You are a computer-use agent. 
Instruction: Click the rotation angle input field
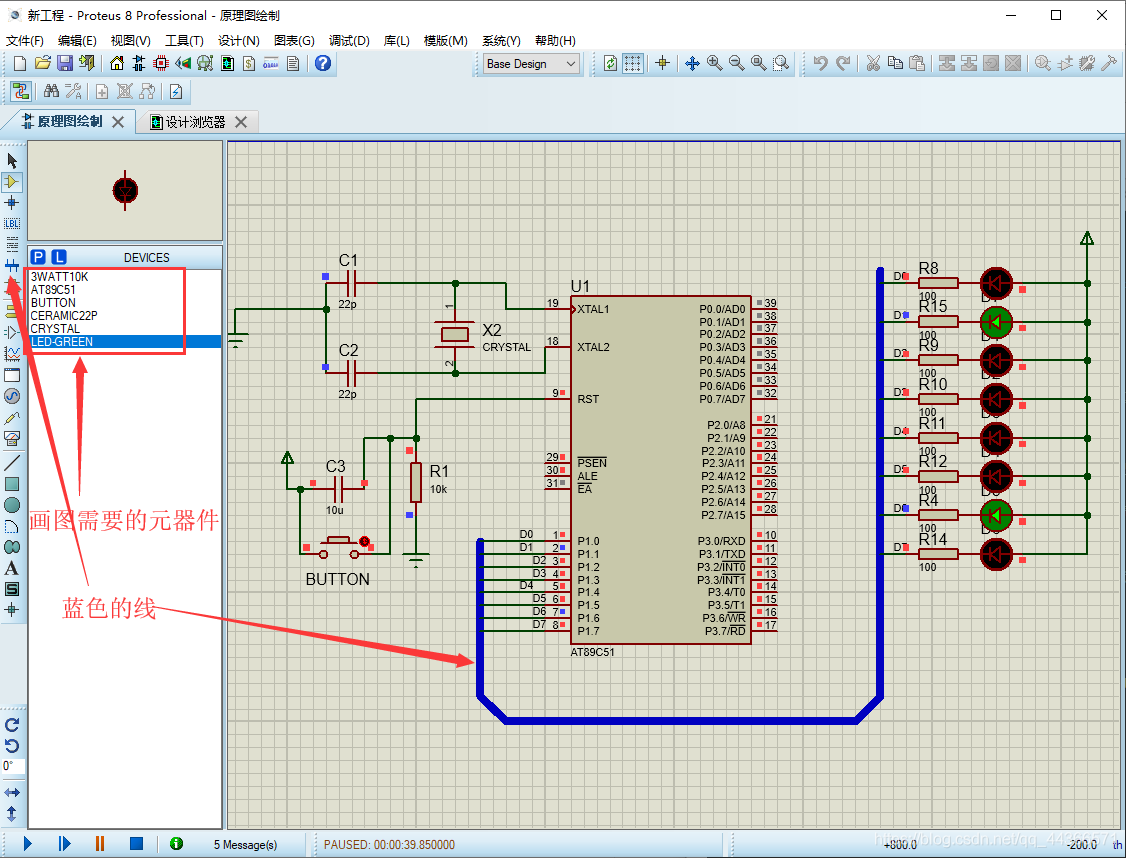pyautogui.click(x=12, y=766)
